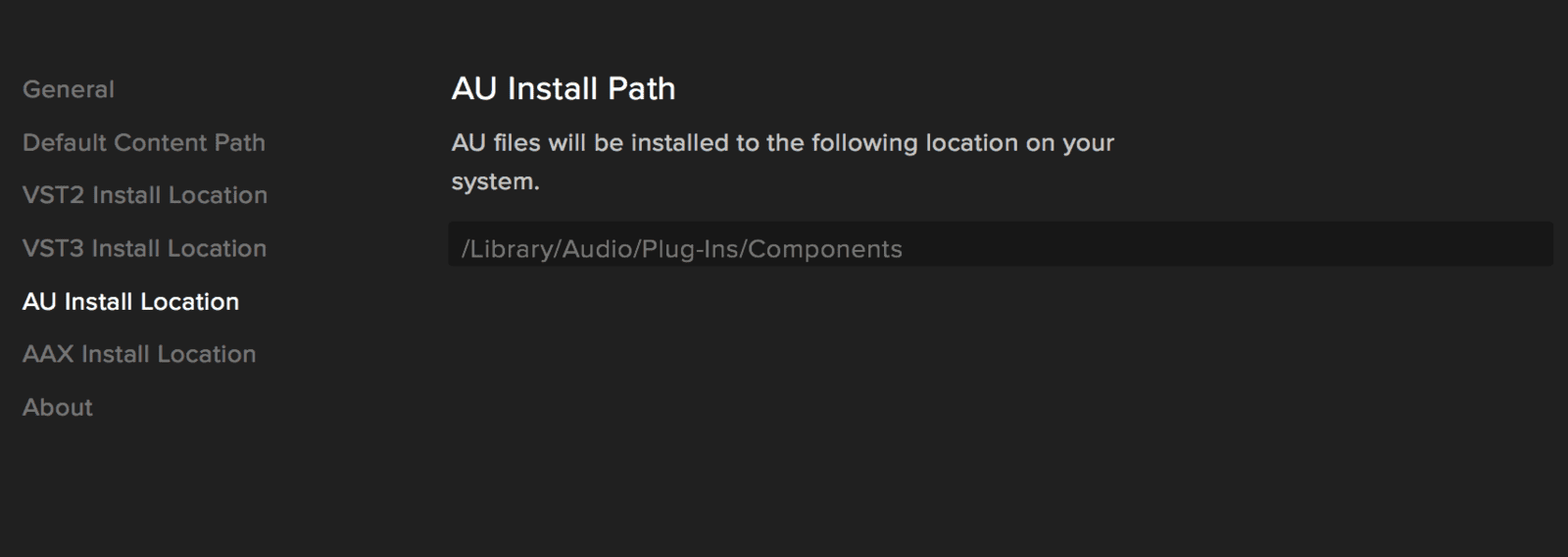Open the About section

click(x=58, y=407)
